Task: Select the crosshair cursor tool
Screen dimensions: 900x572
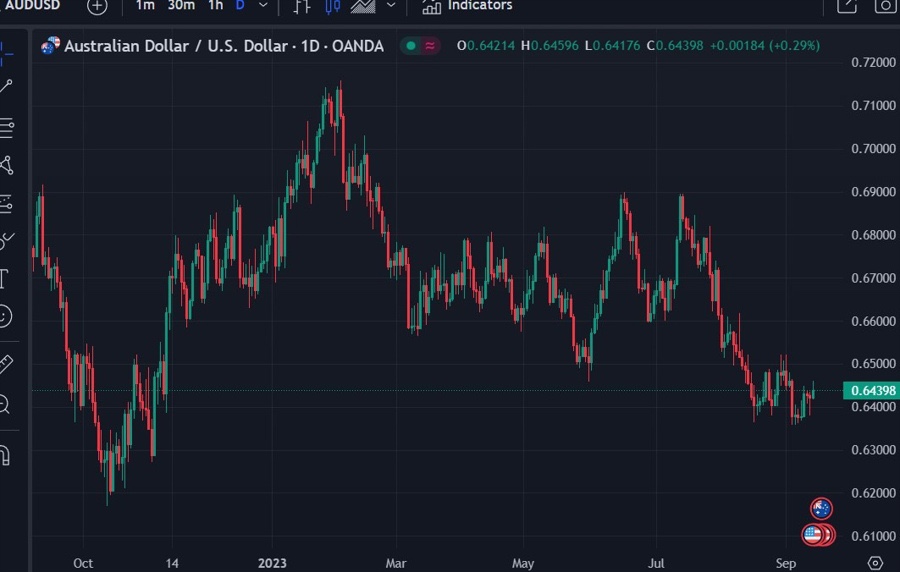Action: coord(5,50)
